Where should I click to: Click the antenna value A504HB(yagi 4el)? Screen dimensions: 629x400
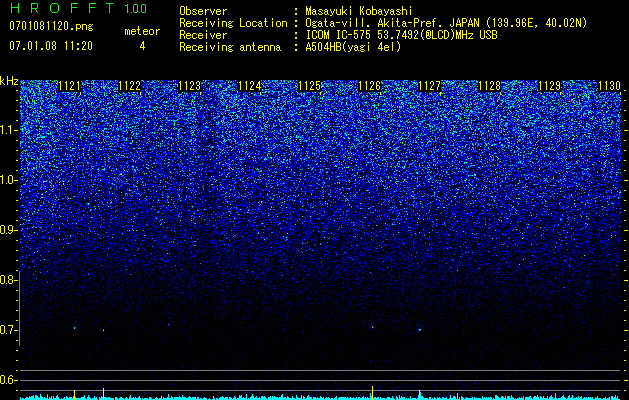[353, 47]
